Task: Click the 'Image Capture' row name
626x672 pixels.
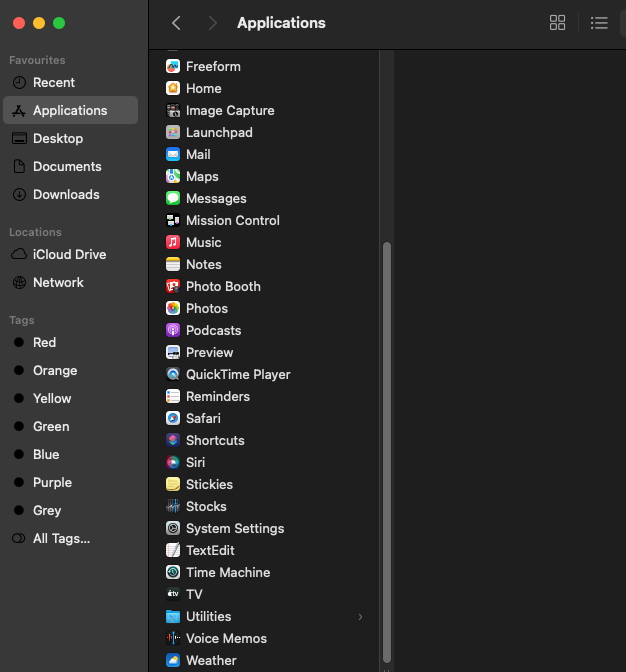Action: point(230,111)
